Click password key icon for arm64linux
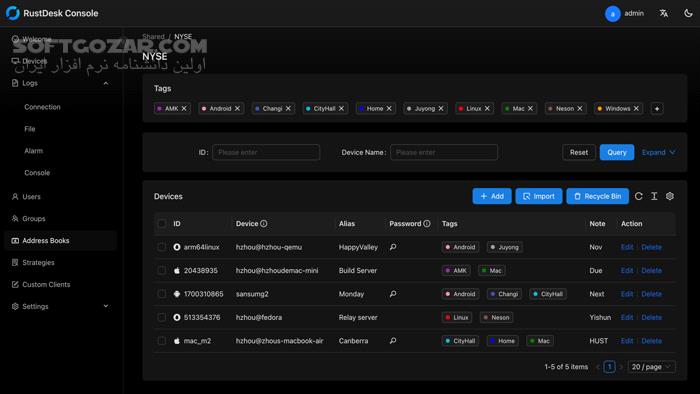The image size is (700, 394). 393,247
